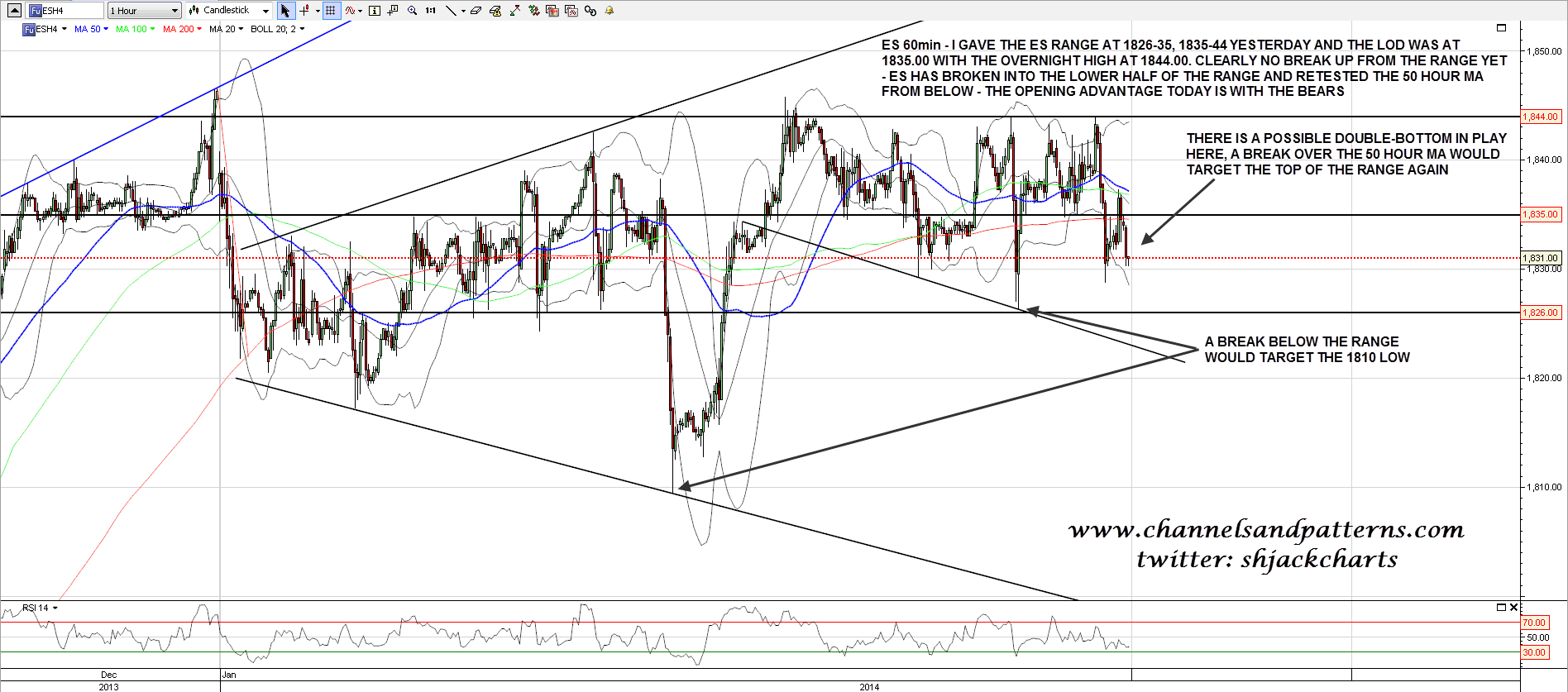Activate the crosshair cursor tool
This screenshot has width=1568, height=692.
pos(305,11)
